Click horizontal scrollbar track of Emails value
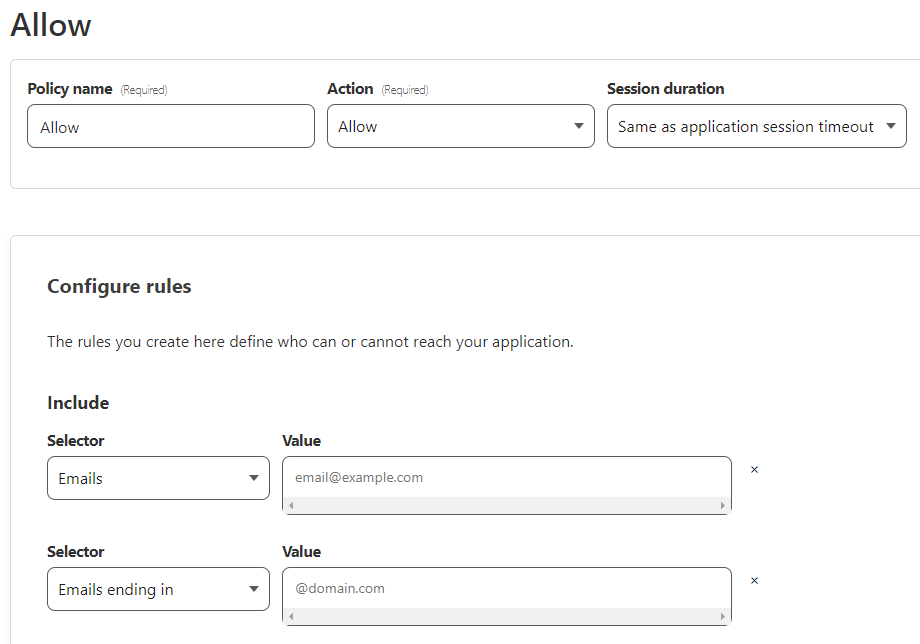This screenshot has width=920, height=644. [x=506, y=506]
